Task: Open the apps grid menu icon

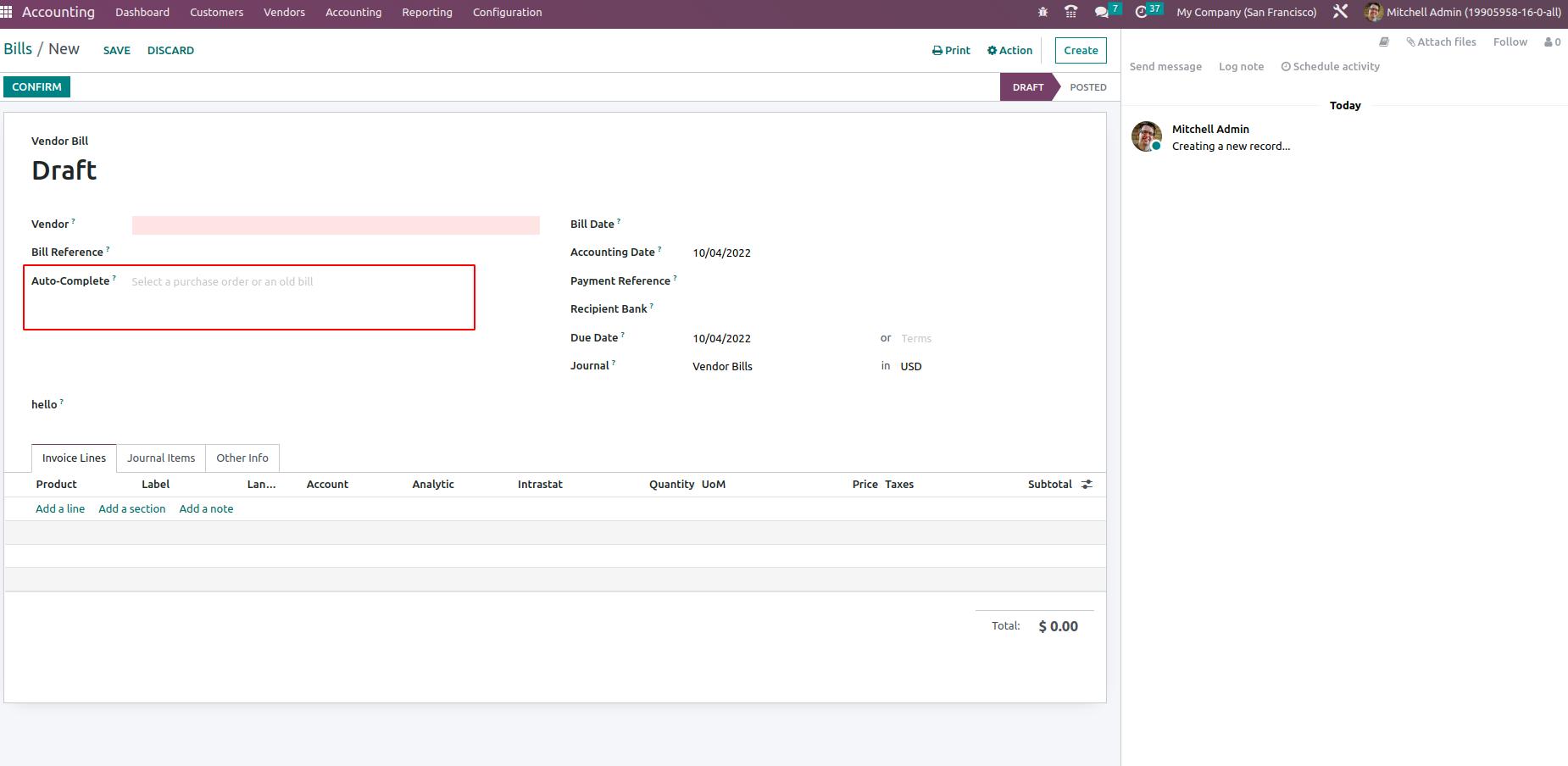Action: pyautogui.click(x=6, y=12)
